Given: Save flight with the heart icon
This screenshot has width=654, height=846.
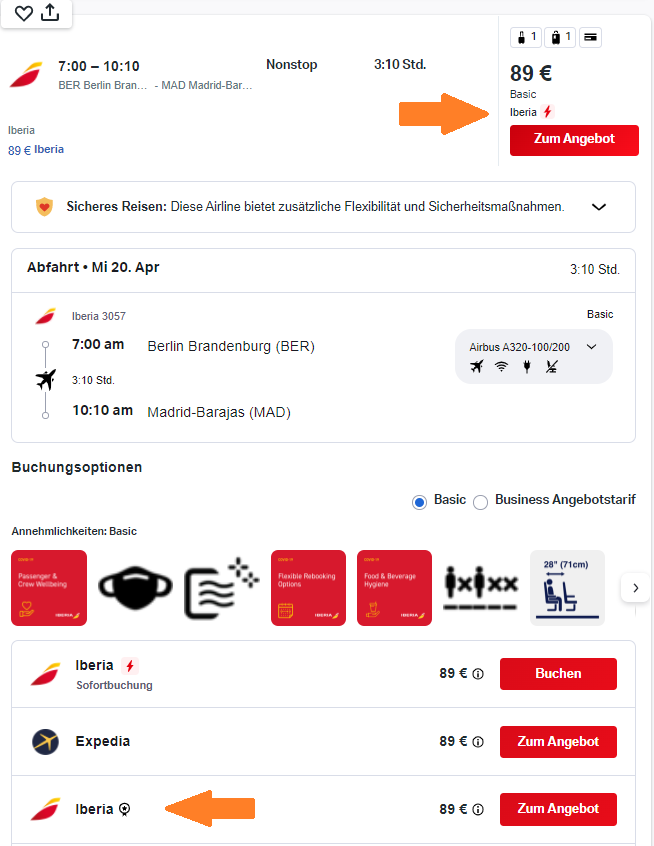Looking at the screenshot, I should 24,13.
